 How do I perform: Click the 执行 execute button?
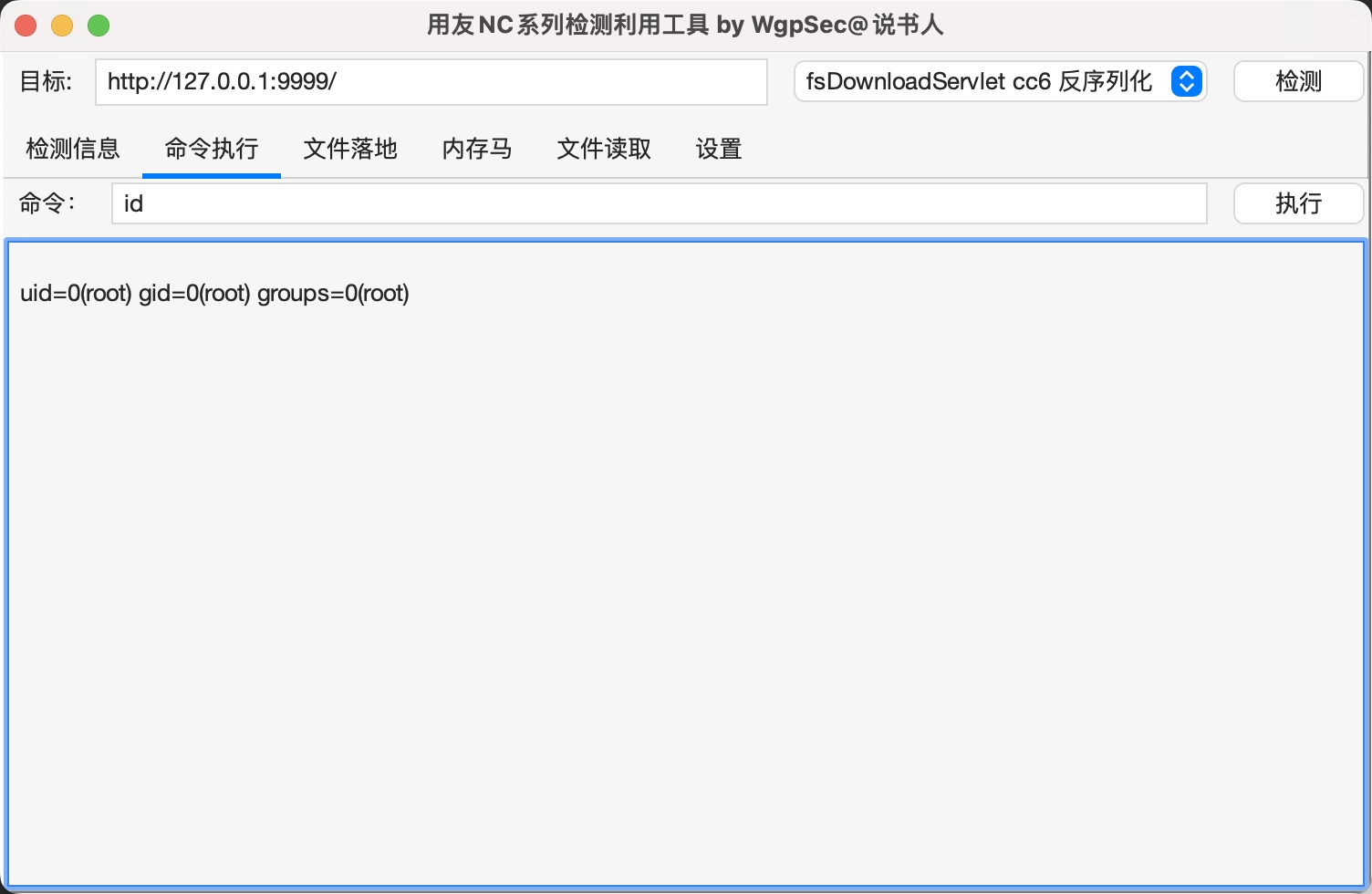1297,203
